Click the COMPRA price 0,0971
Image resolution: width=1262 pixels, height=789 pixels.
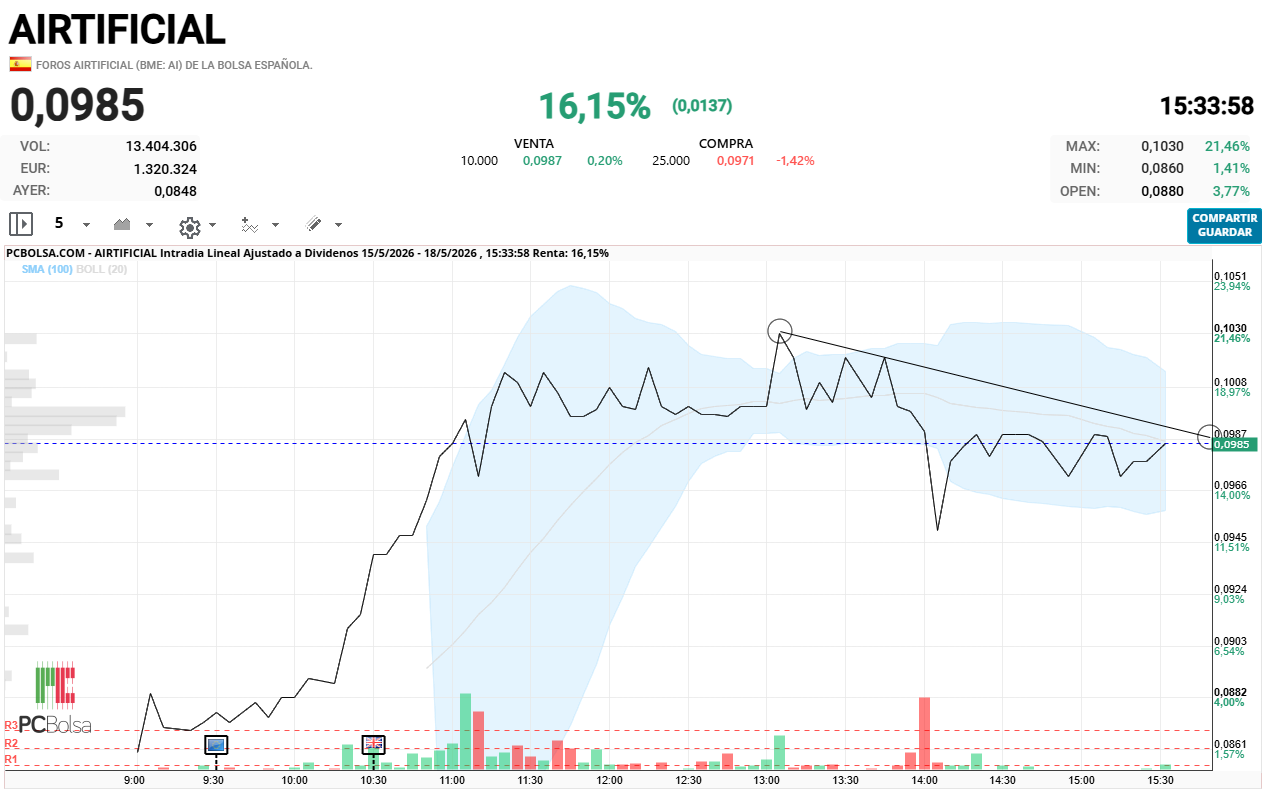coord(736,160)
